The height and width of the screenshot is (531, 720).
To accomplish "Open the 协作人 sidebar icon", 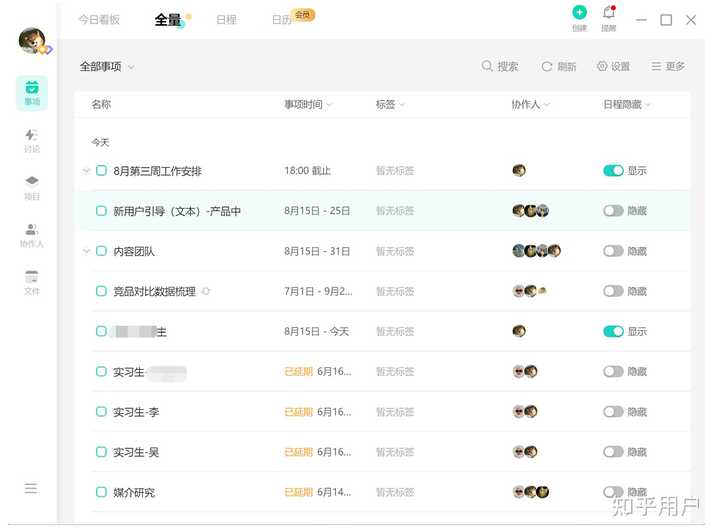I will click(x=32, y=234).
